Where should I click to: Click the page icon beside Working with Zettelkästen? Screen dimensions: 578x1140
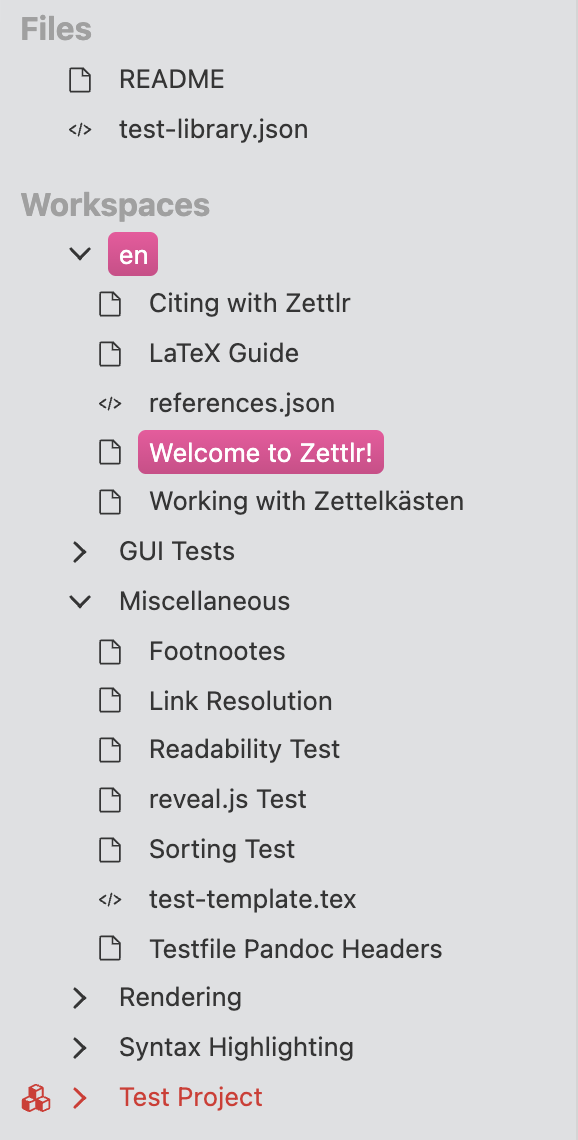[x=110, y=502]
